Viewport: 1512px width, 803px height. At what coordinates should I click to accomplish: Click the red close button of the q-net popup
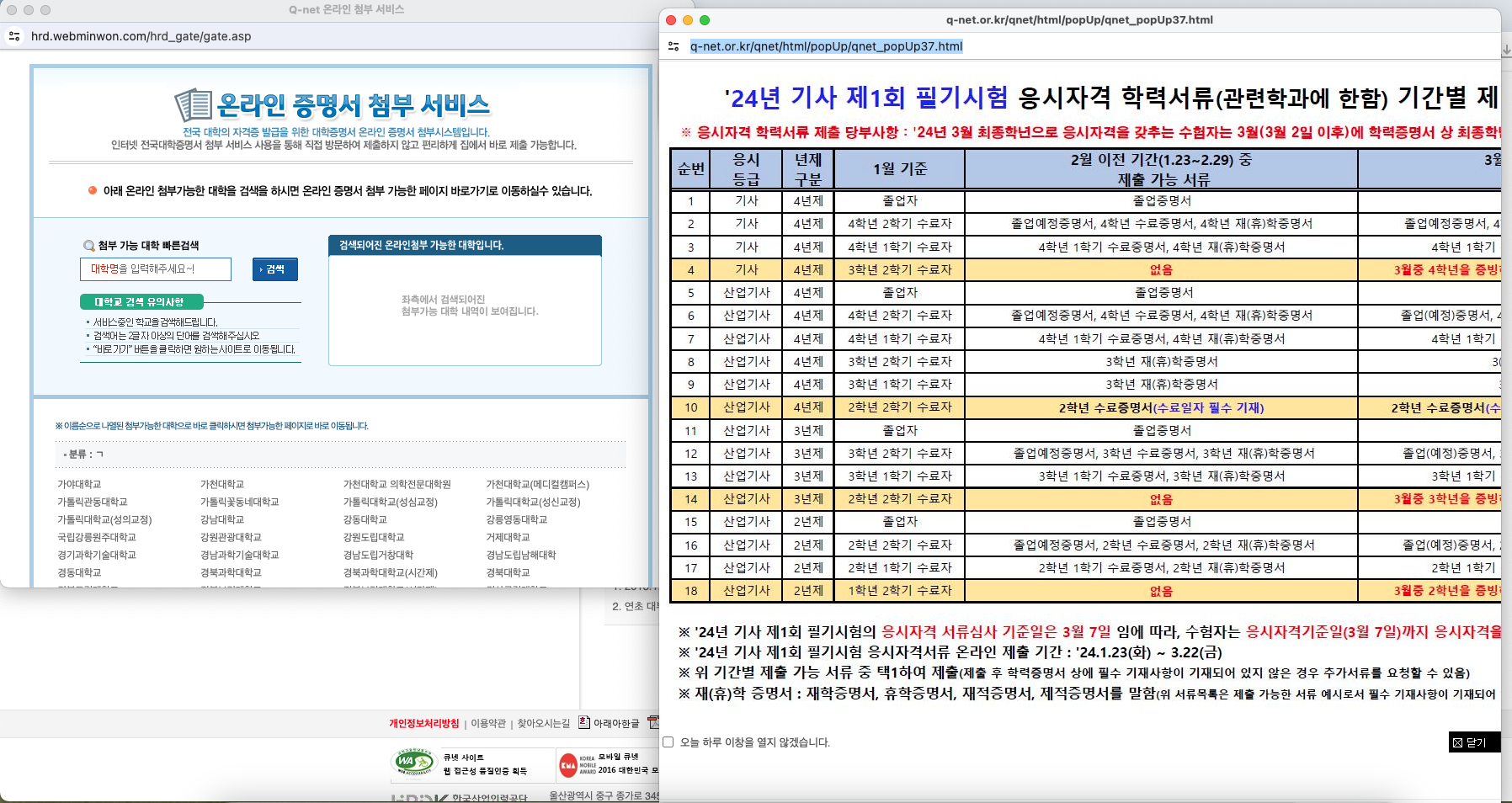click(671, 20)
